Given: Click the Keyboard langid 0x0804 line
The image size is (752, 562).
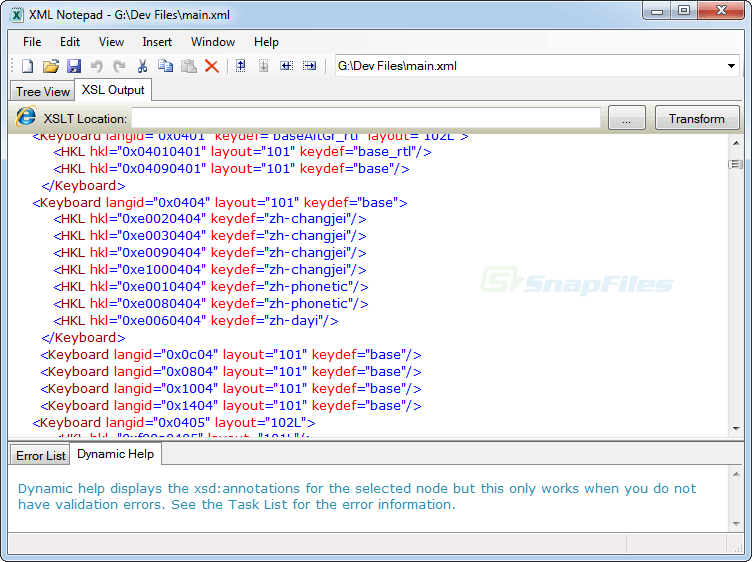Looking at the screenshot, I should [x=231, y=372].
